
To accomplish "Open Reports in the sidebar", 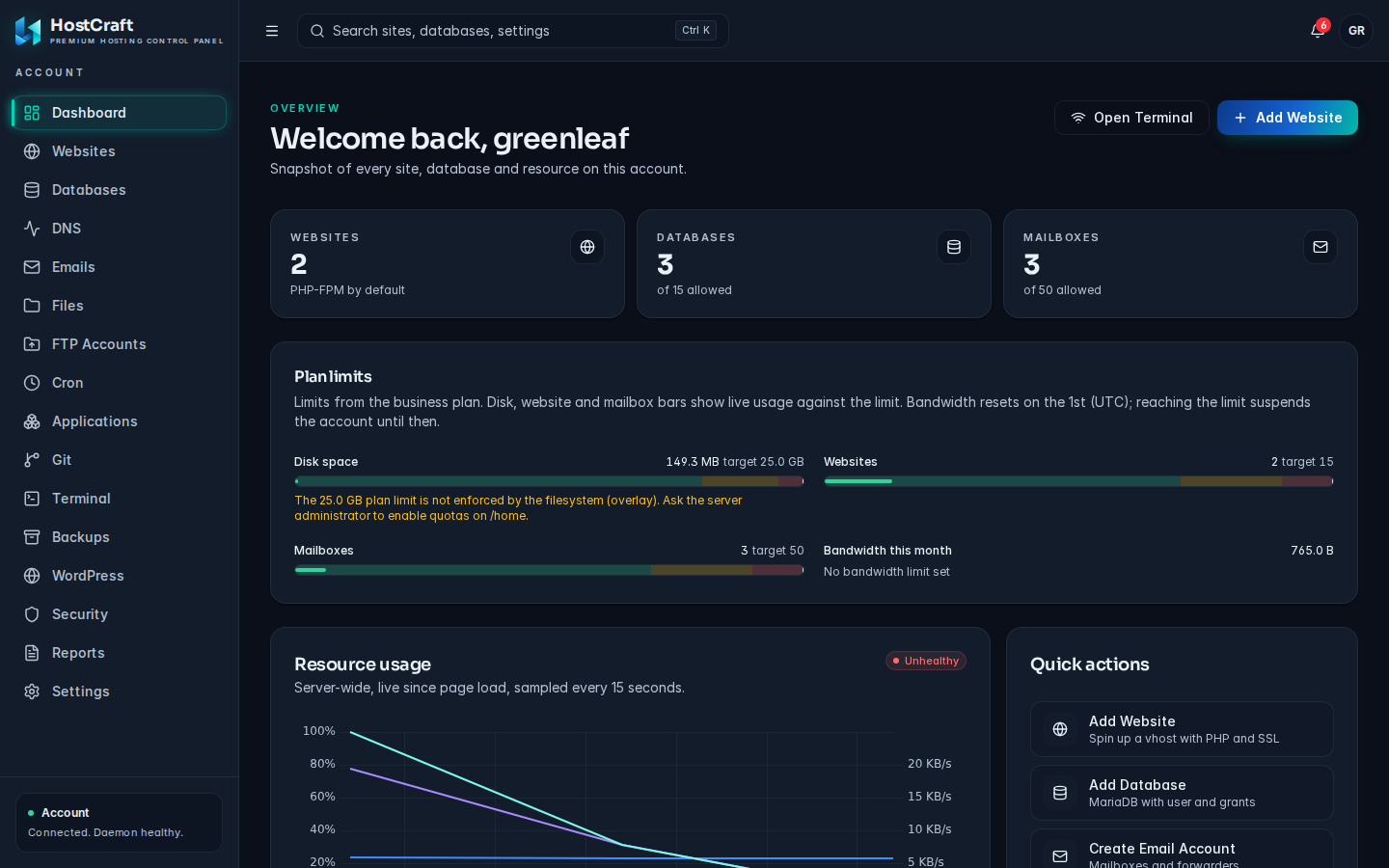I will [x=120, y=653].
